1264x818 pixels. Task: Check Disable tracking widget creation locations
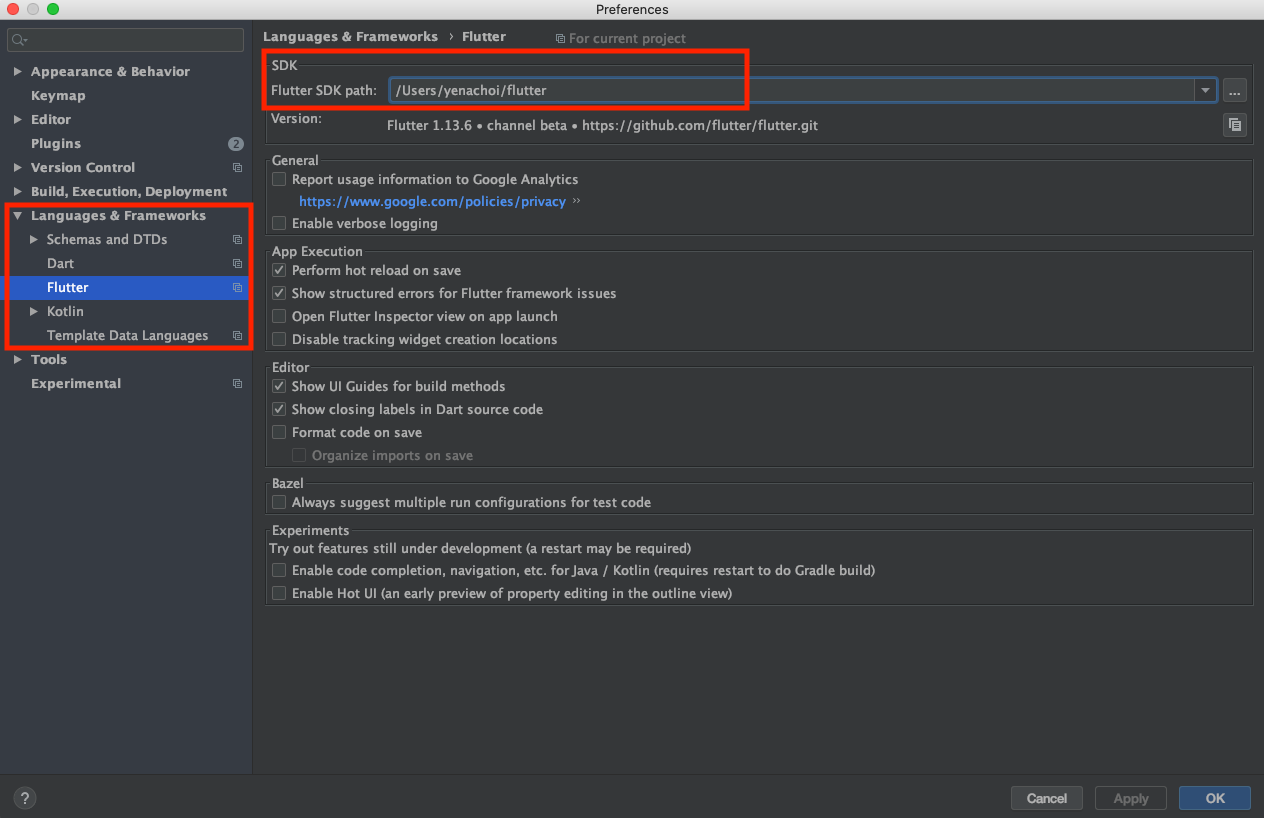coord(279,339)
